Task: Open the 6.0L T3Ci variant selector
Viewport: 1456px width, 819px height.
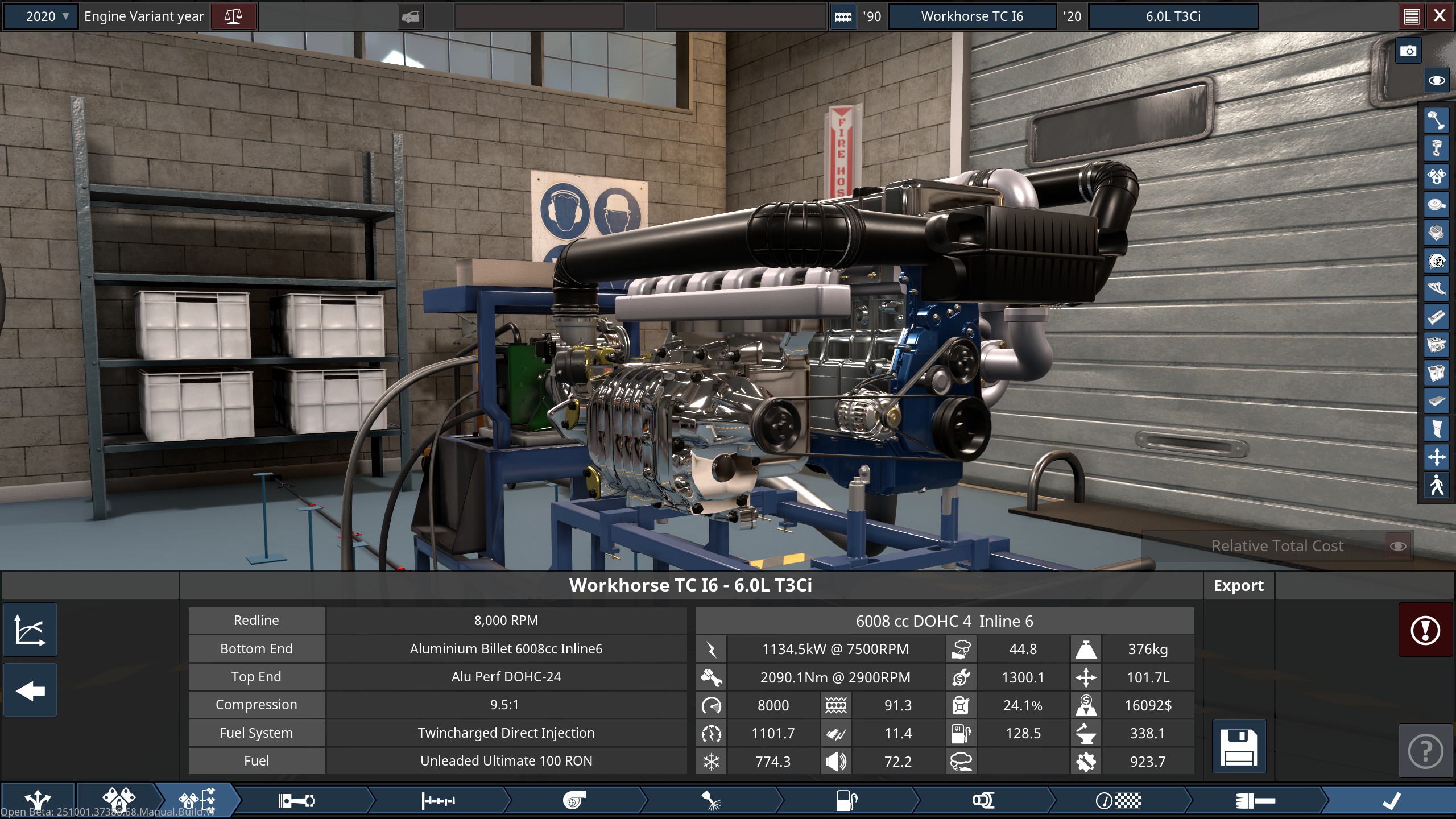Action: coord(1173,16)
